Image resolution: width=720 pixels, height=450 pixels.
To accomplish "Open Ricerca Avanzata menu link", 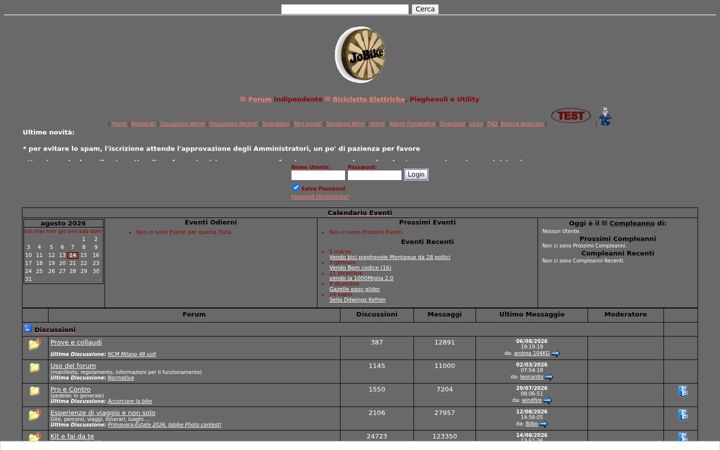I will (x=522, y=124).
